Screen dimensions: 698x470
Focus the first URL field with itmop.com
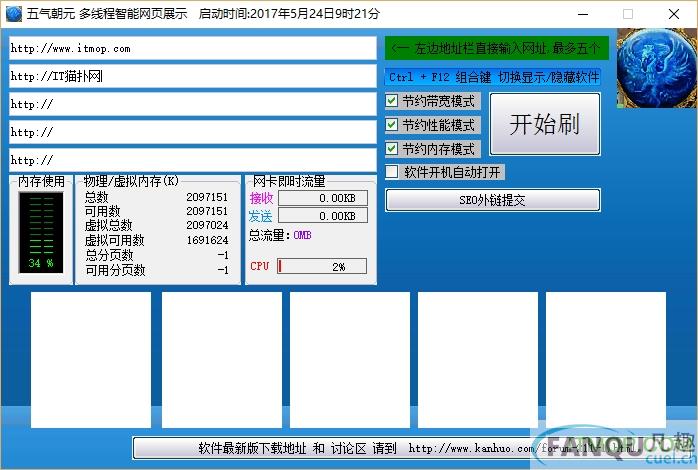192,48
